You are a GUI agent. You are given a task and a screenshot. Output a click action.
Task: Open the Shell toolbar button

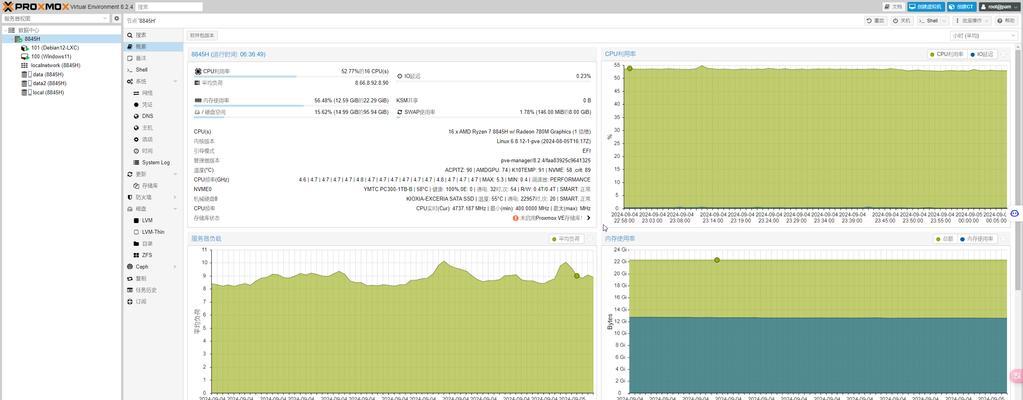pyautogui.click(x=928, y=21)
